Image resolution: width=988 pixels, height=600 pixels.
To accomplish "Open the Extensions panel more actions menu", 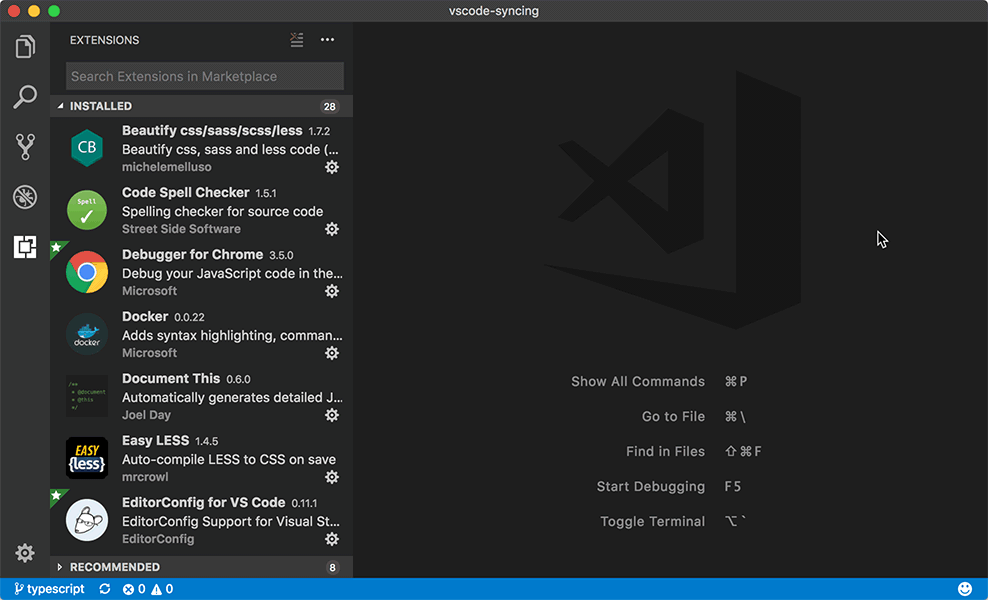I will pos(328,40).
